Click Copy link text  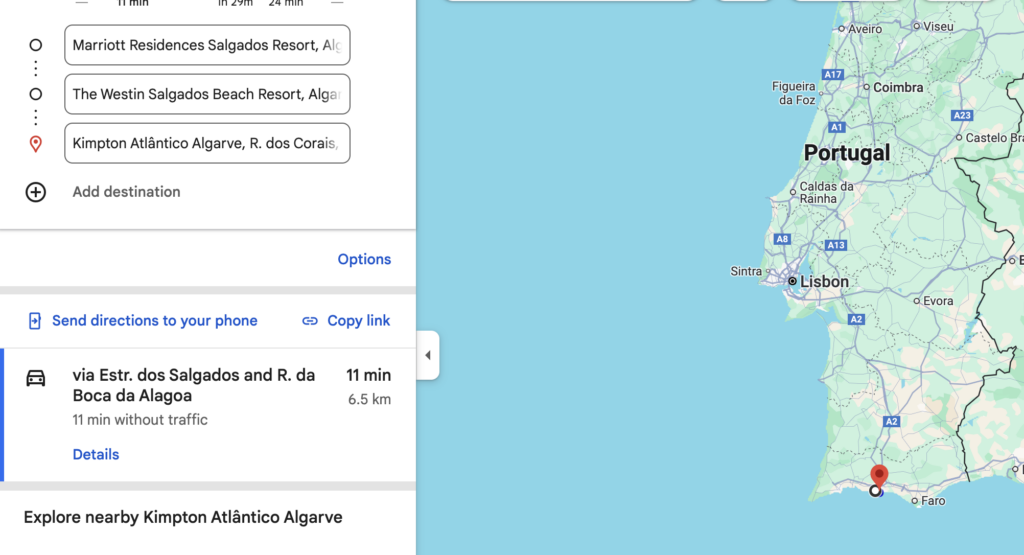[x=359, y=321]
